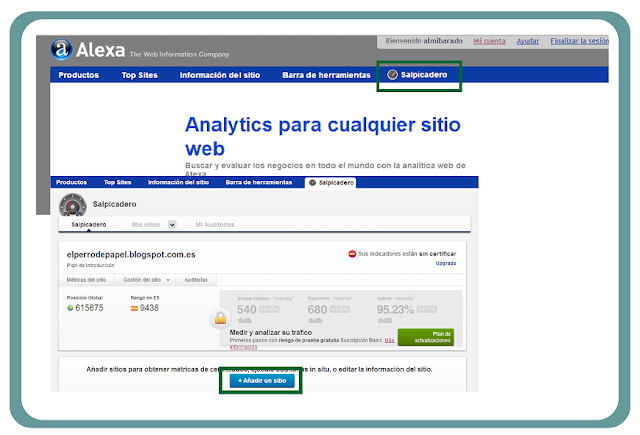This screenshot has width=640, height=435.
Task: Click the 680 pageviews value
Action: [x=318, y=310]
